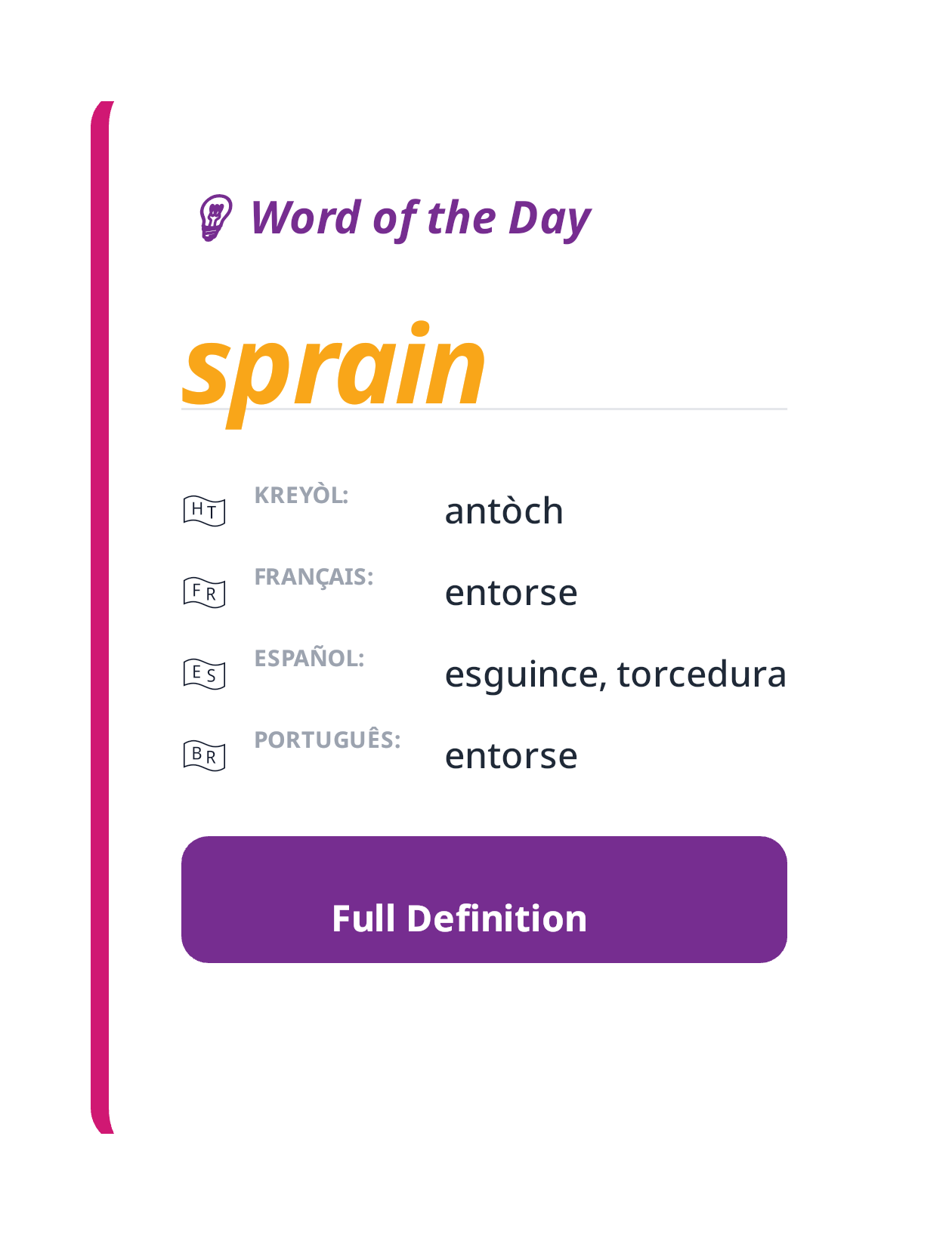Click the FRANÇAIS label text
This screenshot has width=952, height=1235.
click(x=316, y=576)
